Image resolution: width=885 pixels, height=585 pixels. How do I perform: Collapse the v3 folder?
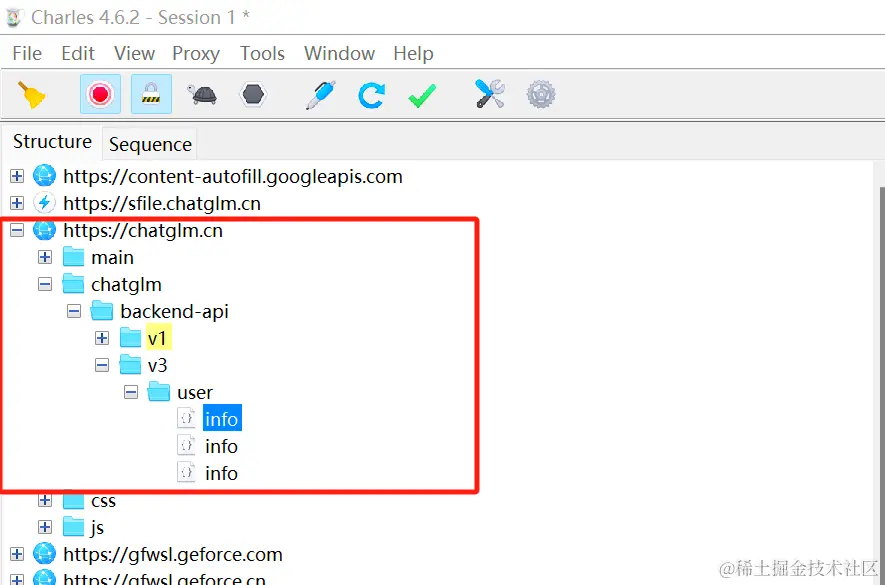(102, 365)
